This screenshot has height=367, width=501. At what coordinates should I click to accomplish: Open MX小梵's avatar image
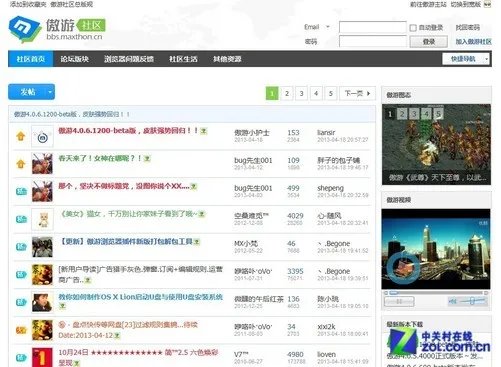pos(42,247)
